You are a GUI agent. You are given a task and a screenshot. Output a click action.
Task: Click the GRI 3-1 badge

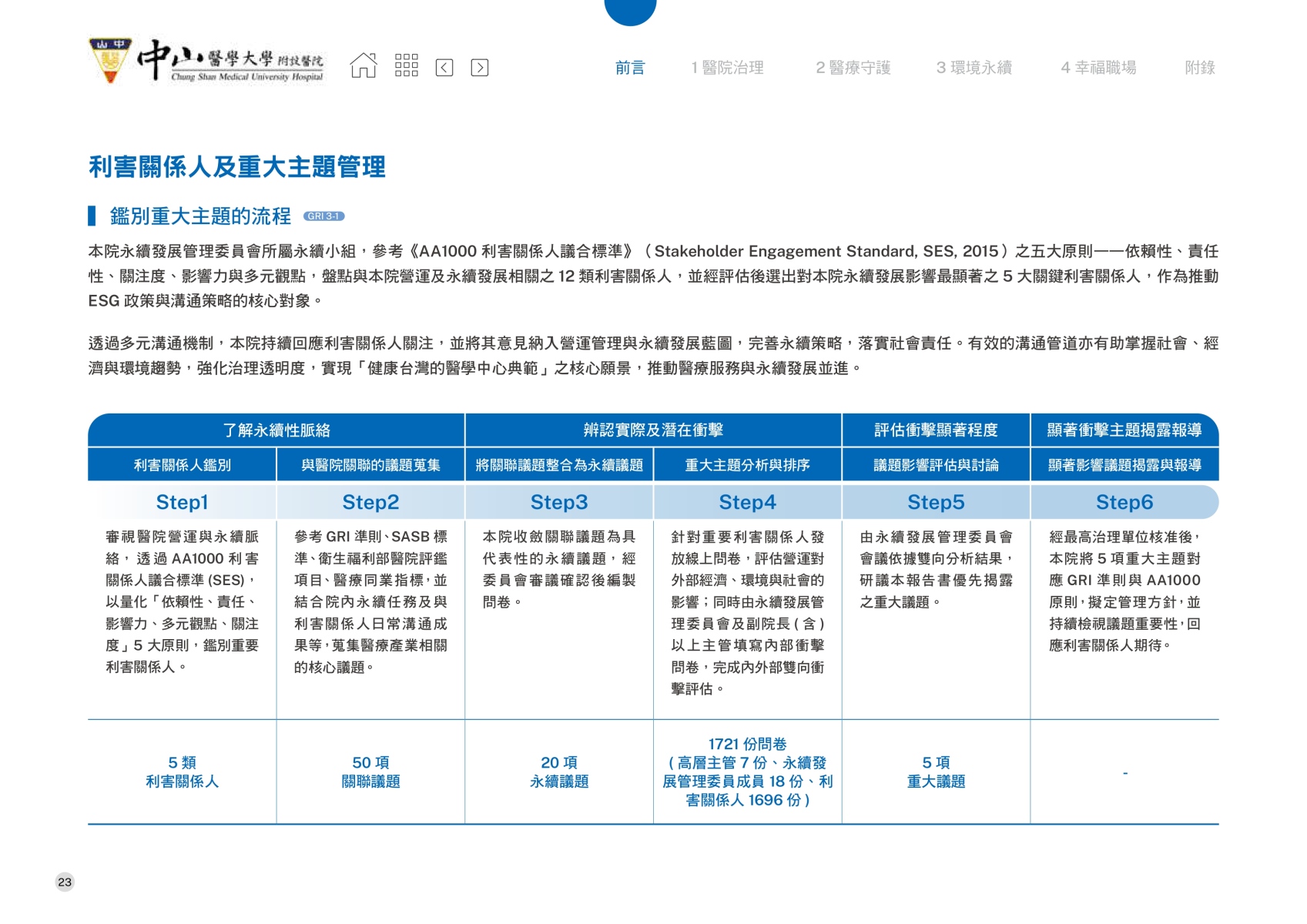tap(323, 216)
